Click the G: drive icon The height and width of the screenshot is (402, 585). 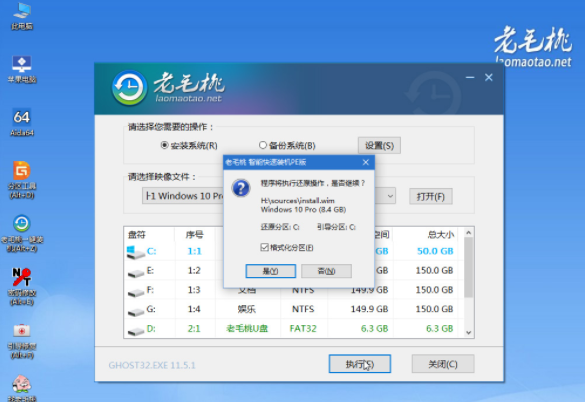(136, 312)
